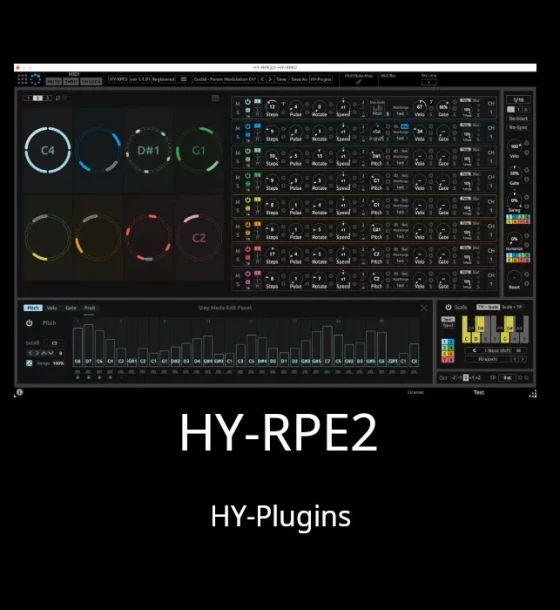
Task: Click the pink C2 ring of track 8
Action: pyautogui.click(x=198, y=237)
